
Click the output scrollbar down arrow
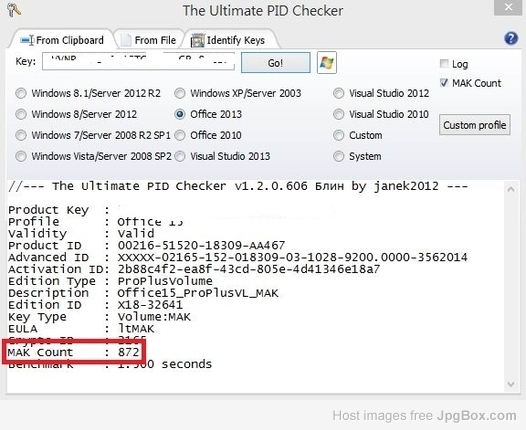(511, 384)
